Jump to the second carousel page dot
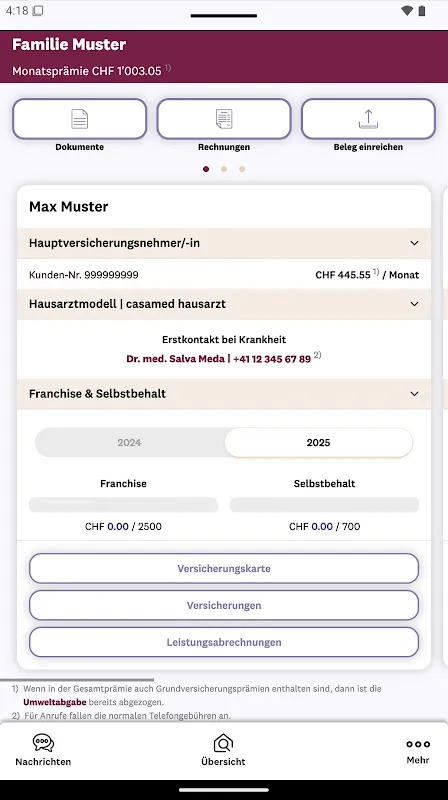The width and height of the screenshot is (448, 800). click(x=223, y=169)
